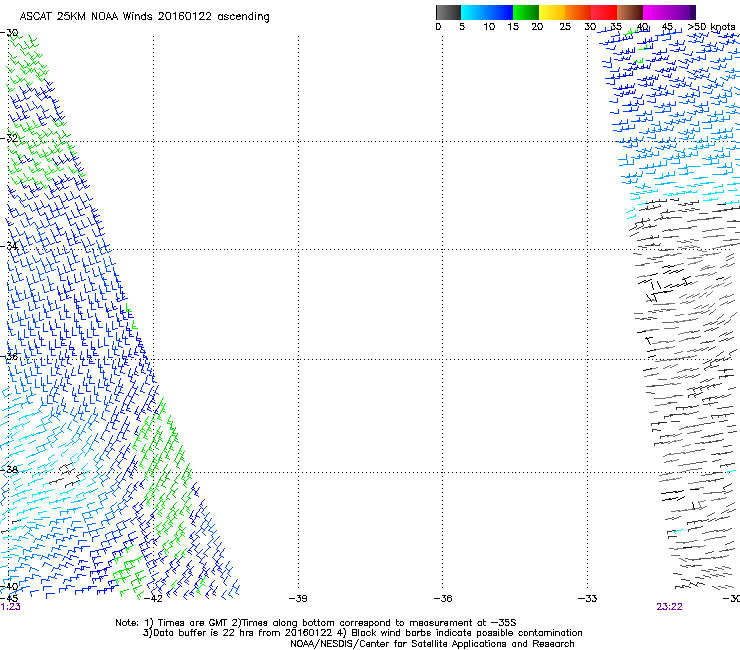Click the purple '1:23' pass time label
This screenshot has height=650, width=740.
coord(10,607)
